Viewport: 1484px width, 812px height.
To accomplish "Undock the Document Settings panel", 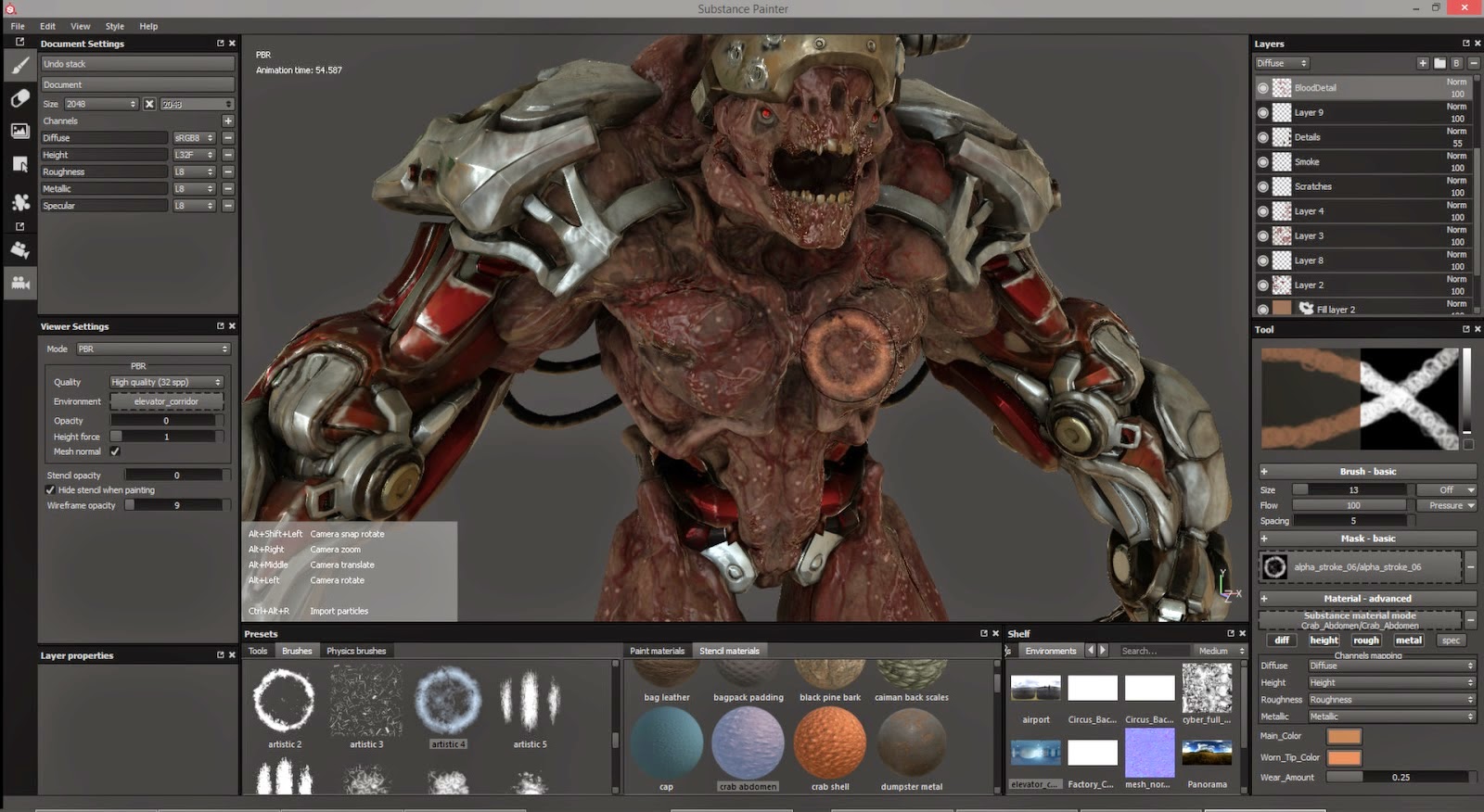I will coord(220,44).
